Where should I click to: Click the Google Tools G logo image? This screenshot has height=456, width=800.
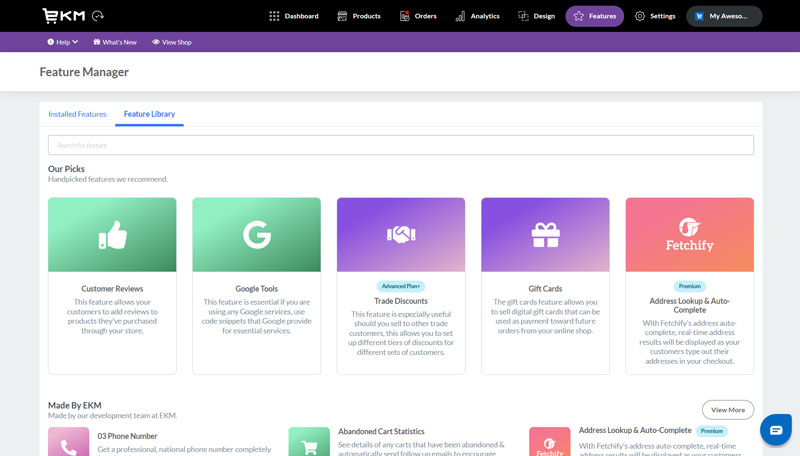click(x=257, y=235)
